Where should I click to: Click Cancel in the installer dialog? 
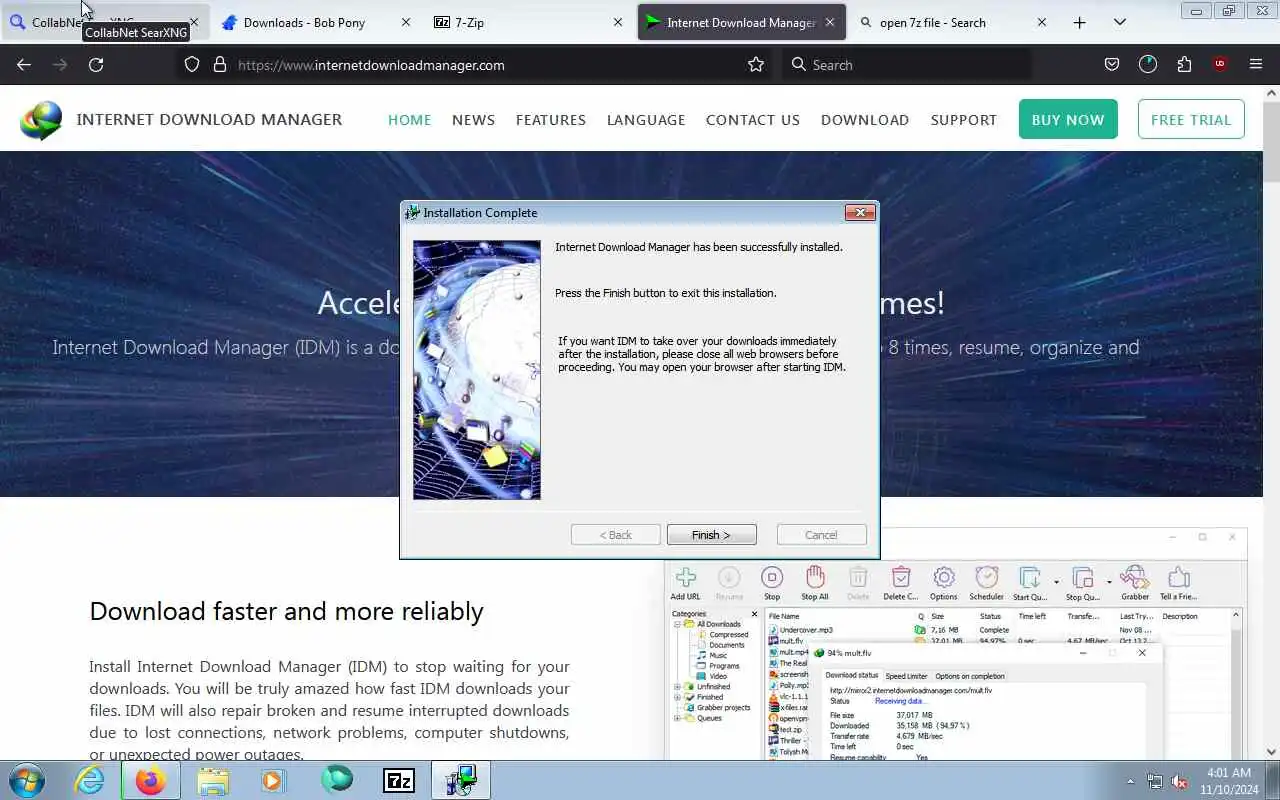tap(821, 535)
